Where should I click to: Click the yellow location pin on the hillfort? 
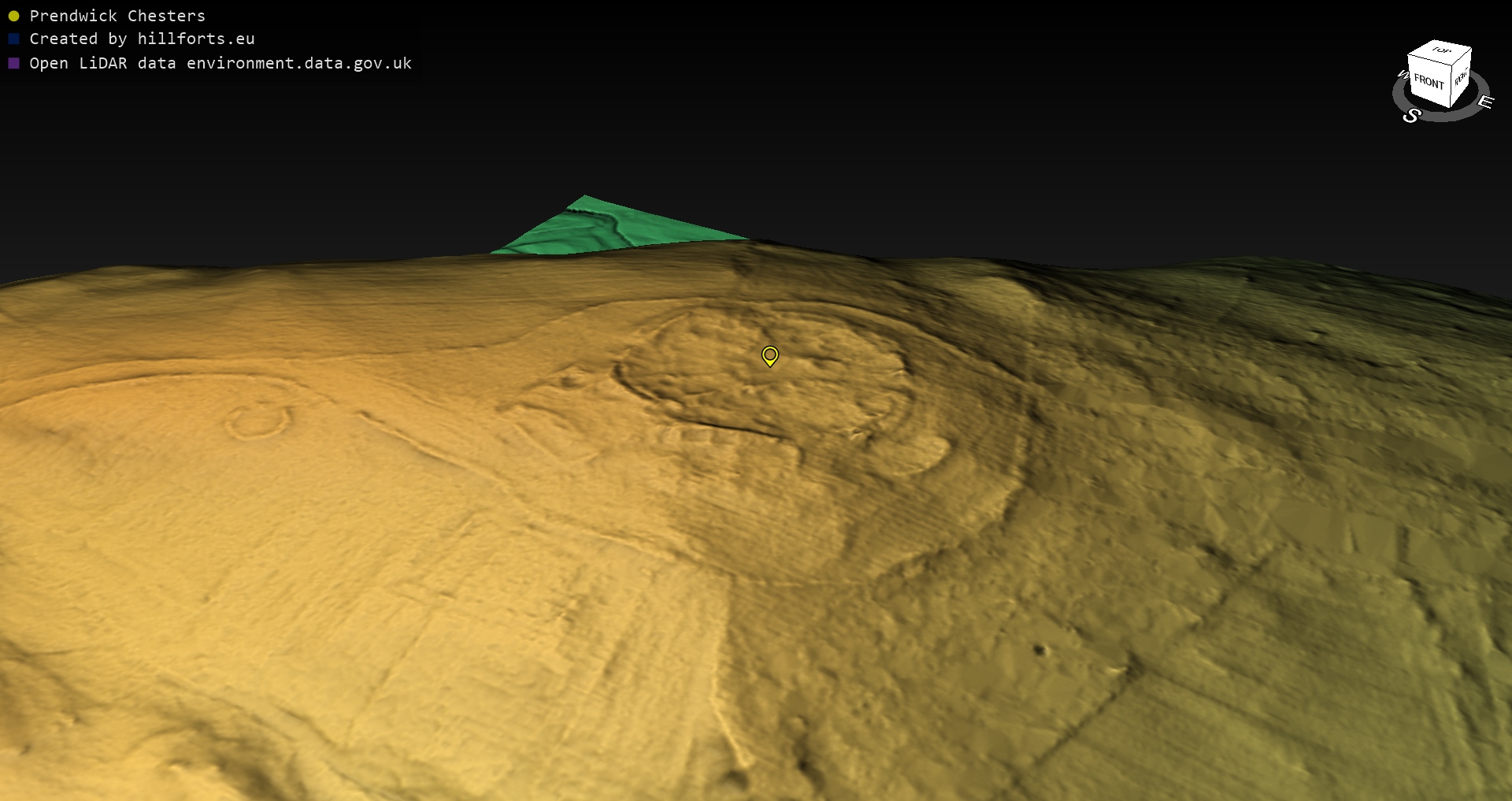coord(769,355)
